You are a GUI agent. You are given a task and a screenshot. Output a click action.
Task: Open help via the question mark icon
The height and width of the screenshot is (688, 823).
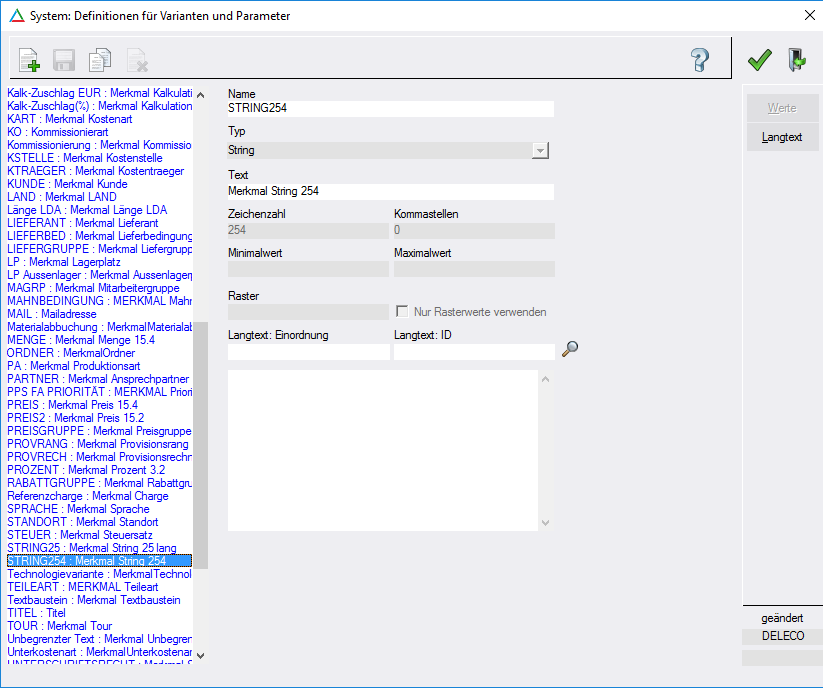[700, 60]
